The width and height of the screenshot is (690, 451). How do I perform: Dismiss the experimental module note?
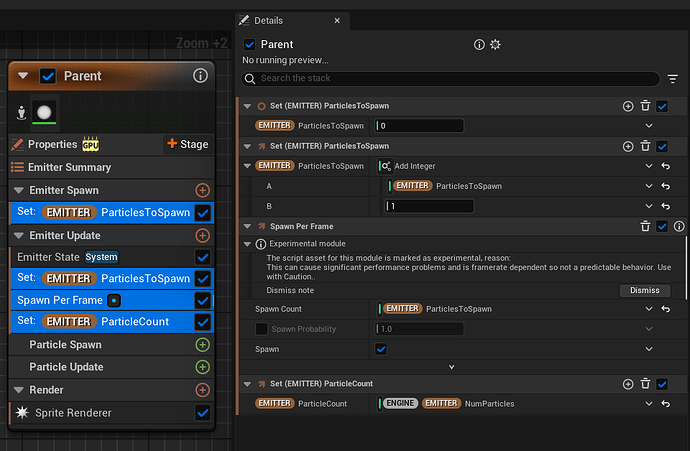(645, 290)
